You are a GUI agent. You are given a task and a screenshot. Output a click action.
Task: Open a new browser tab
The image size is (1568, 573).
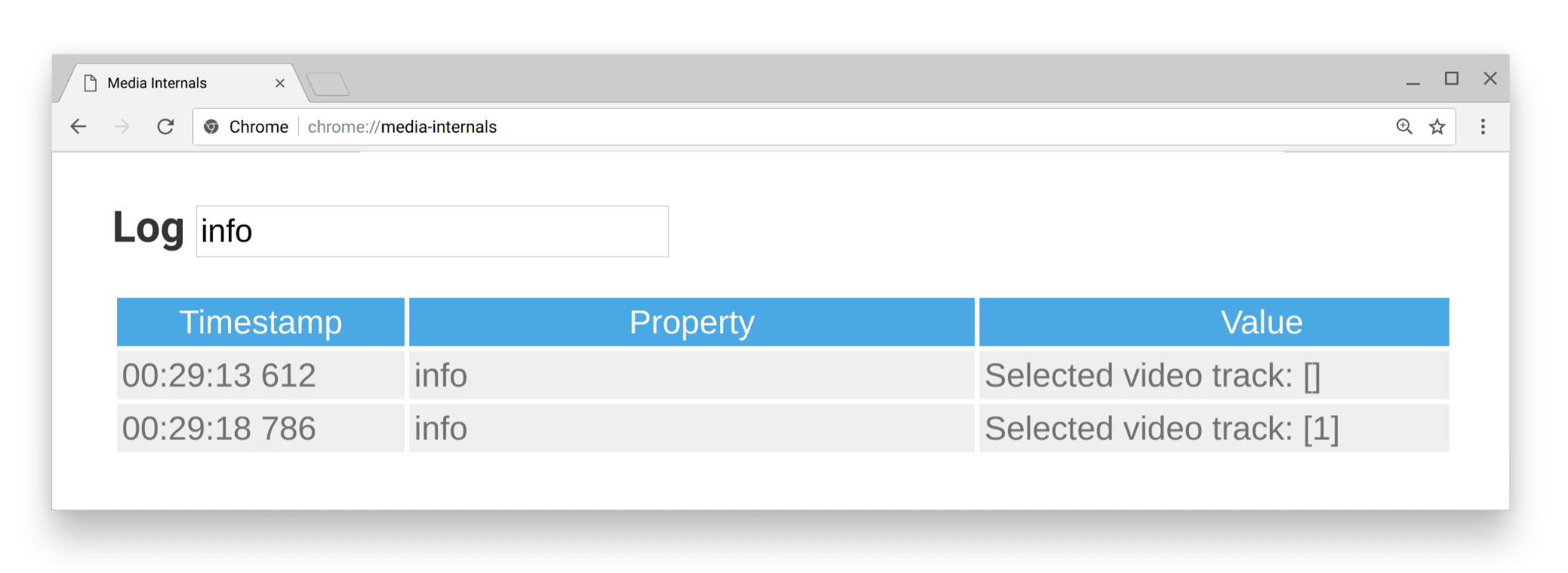pos(329,85)
